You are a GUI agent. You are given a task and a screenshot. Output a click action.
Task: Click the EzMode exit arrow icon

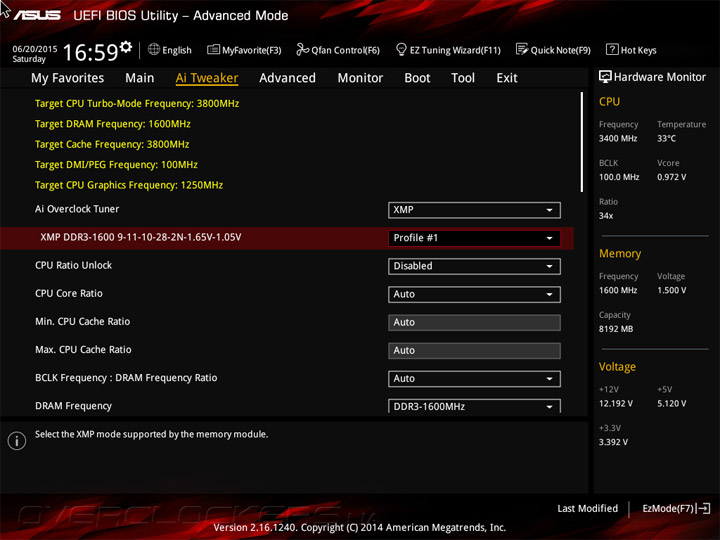(704, 508)
